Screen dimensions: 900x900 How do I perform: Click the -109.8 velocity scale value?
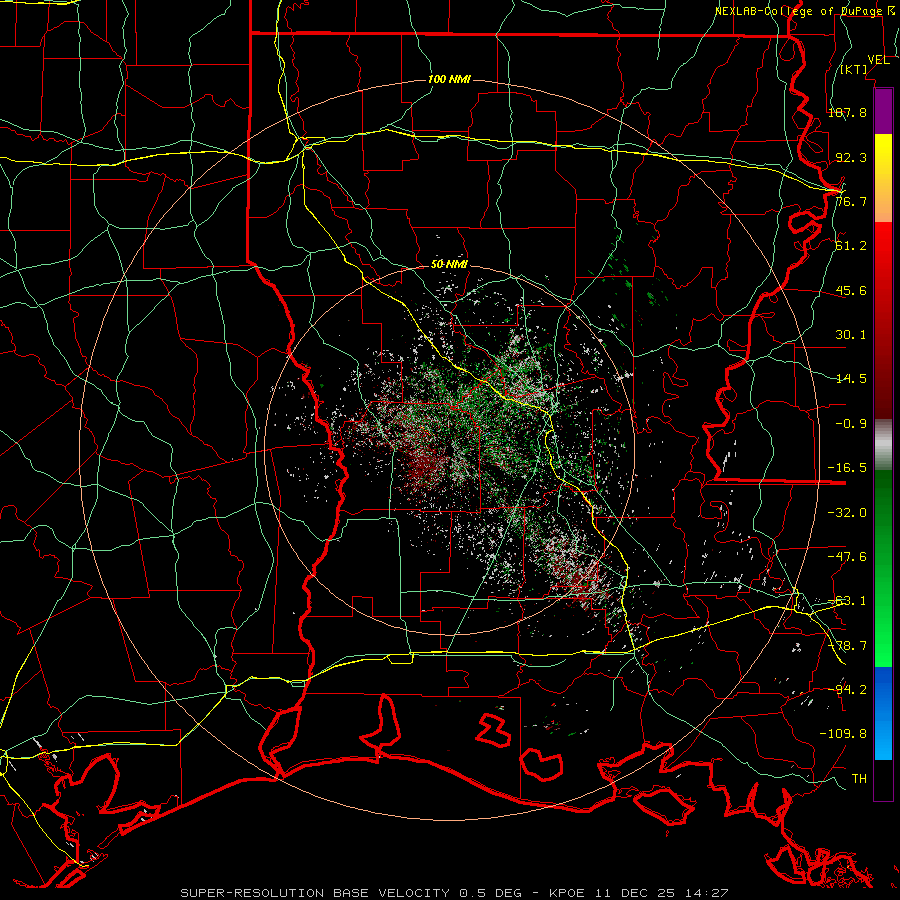(x=843, y=734)
